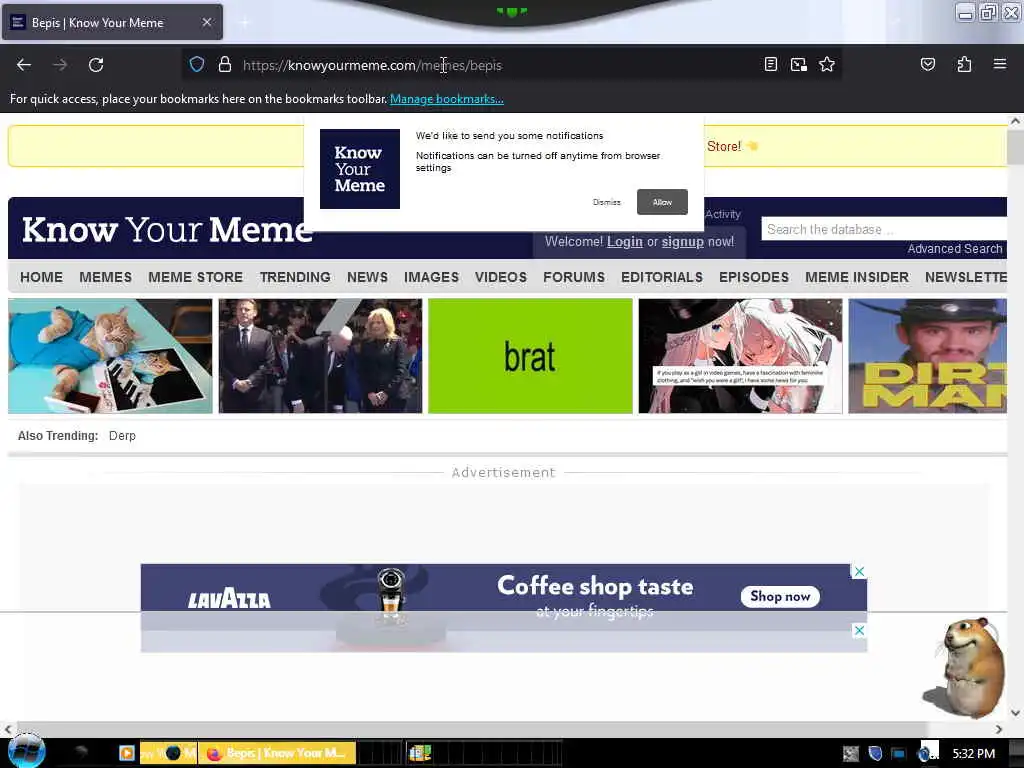Open the Manage bookmarks link
This screenshot has height=768, width=1024.
[447, 99]
